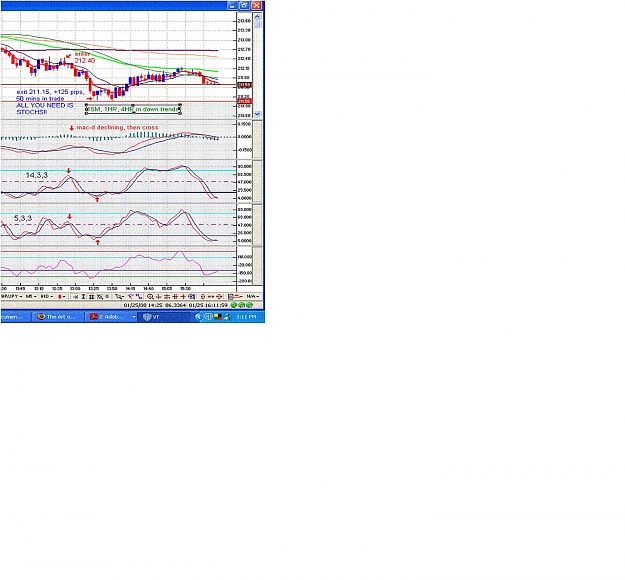Screen dimensions: 625x580
Task: Click the first green connection status icon
Action: (x=234, y=305)
